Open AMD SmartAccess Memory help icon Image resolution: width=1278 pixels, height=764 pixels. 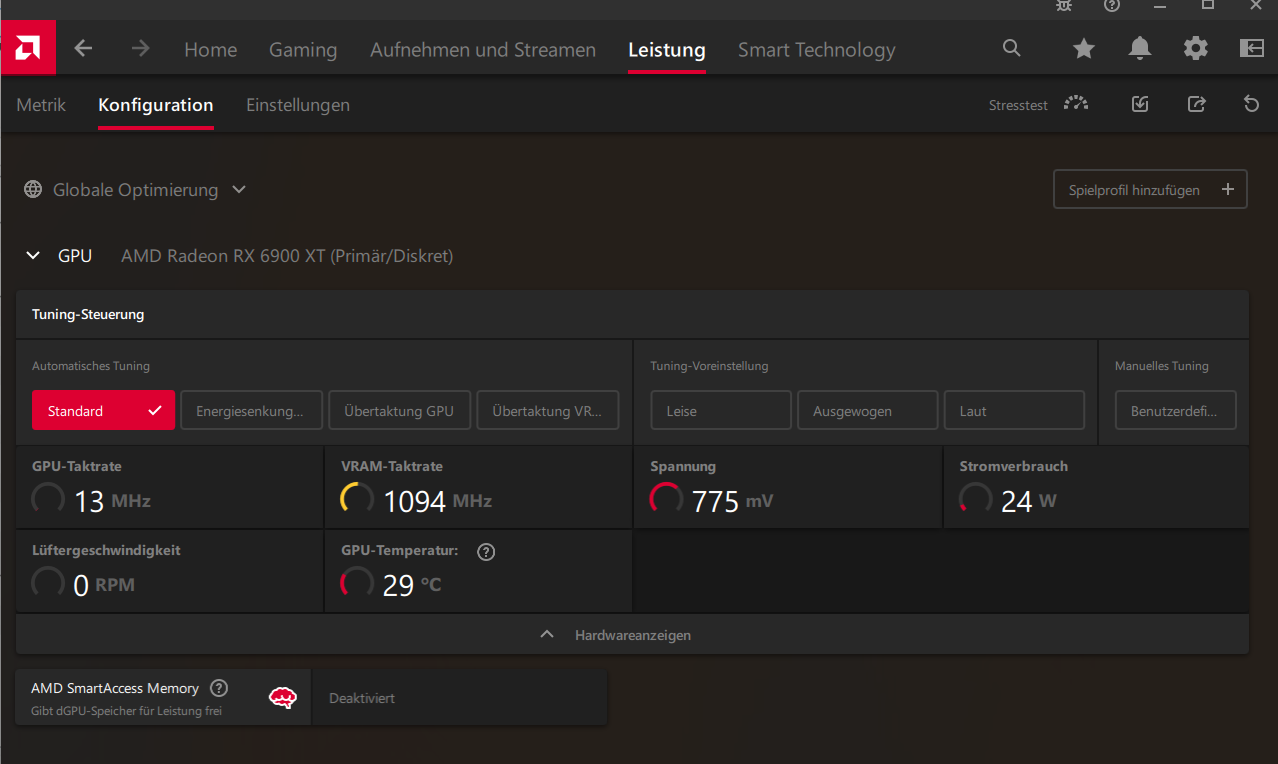click(219, 688)
